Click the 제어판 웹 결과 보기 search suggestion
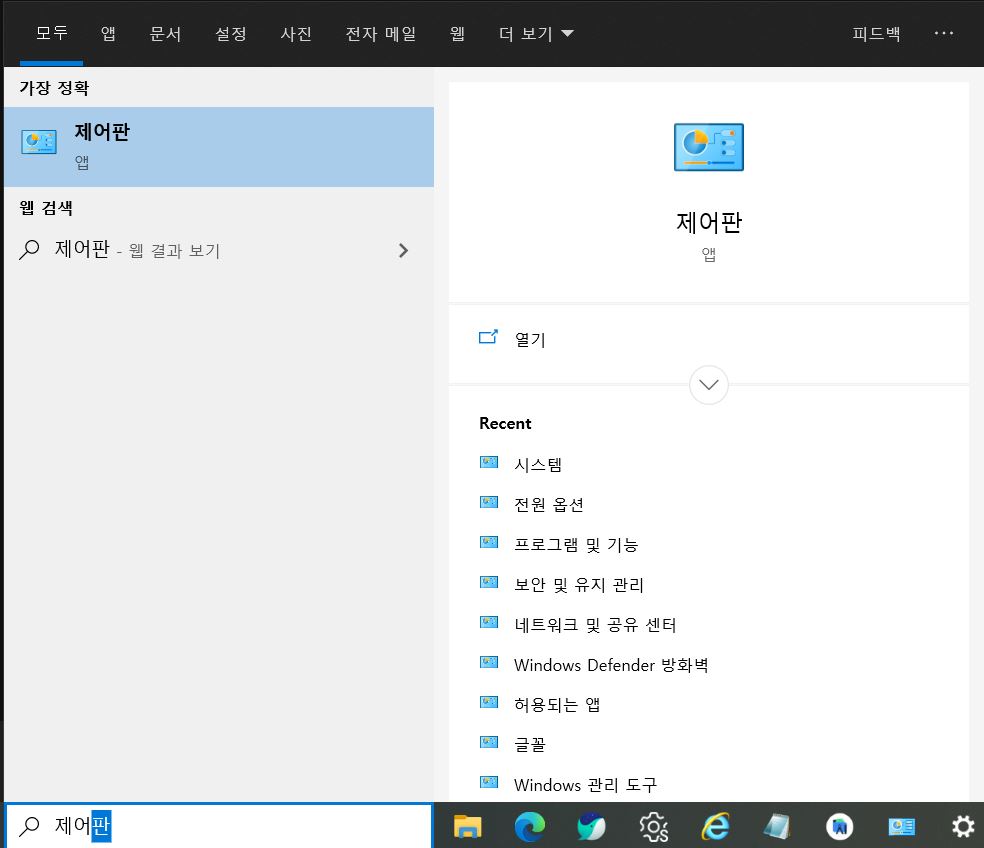 tap(218, 250)
